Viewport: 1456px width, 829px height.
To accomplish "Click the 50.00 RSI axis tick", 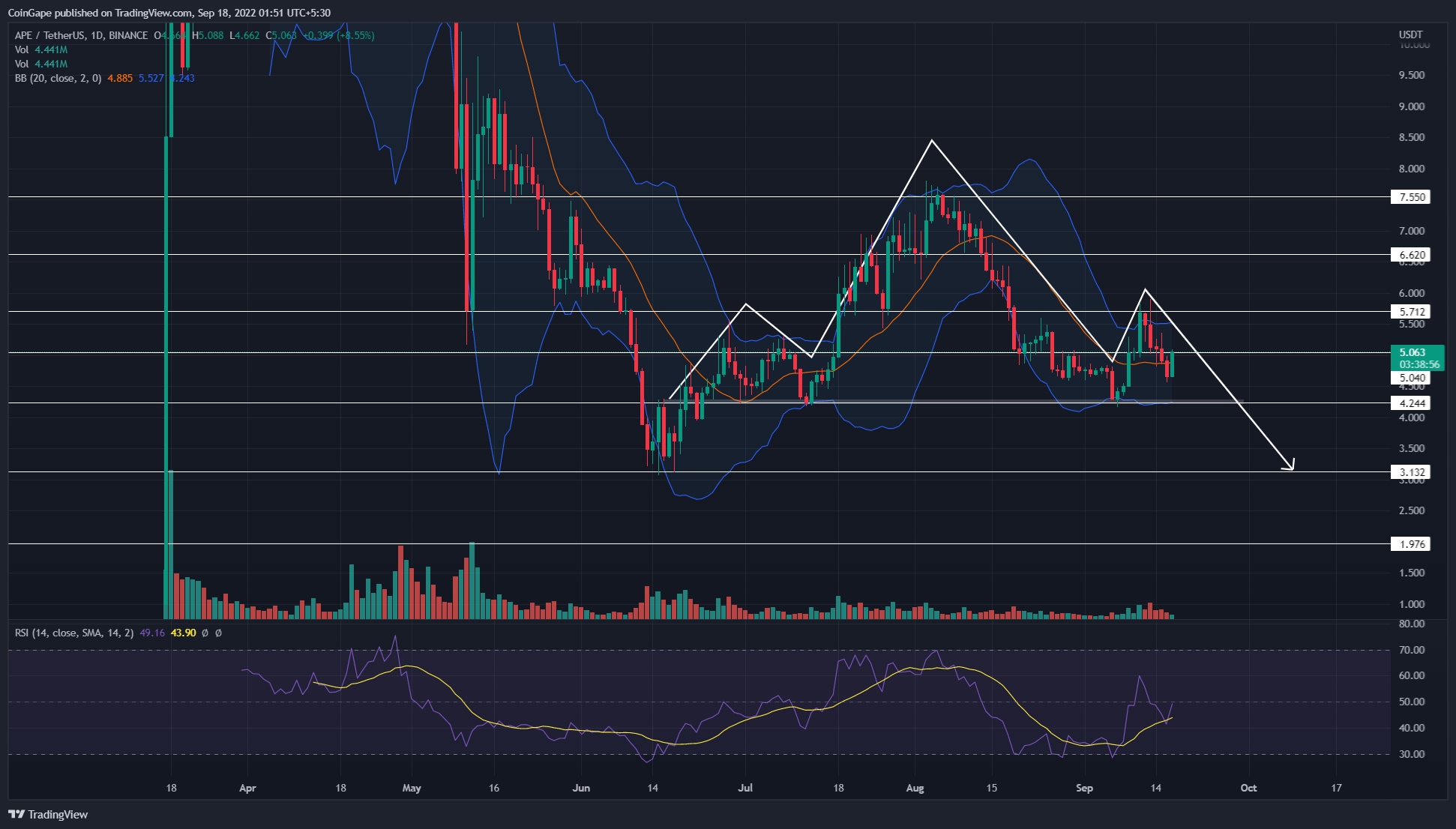I will point(1412,702).
